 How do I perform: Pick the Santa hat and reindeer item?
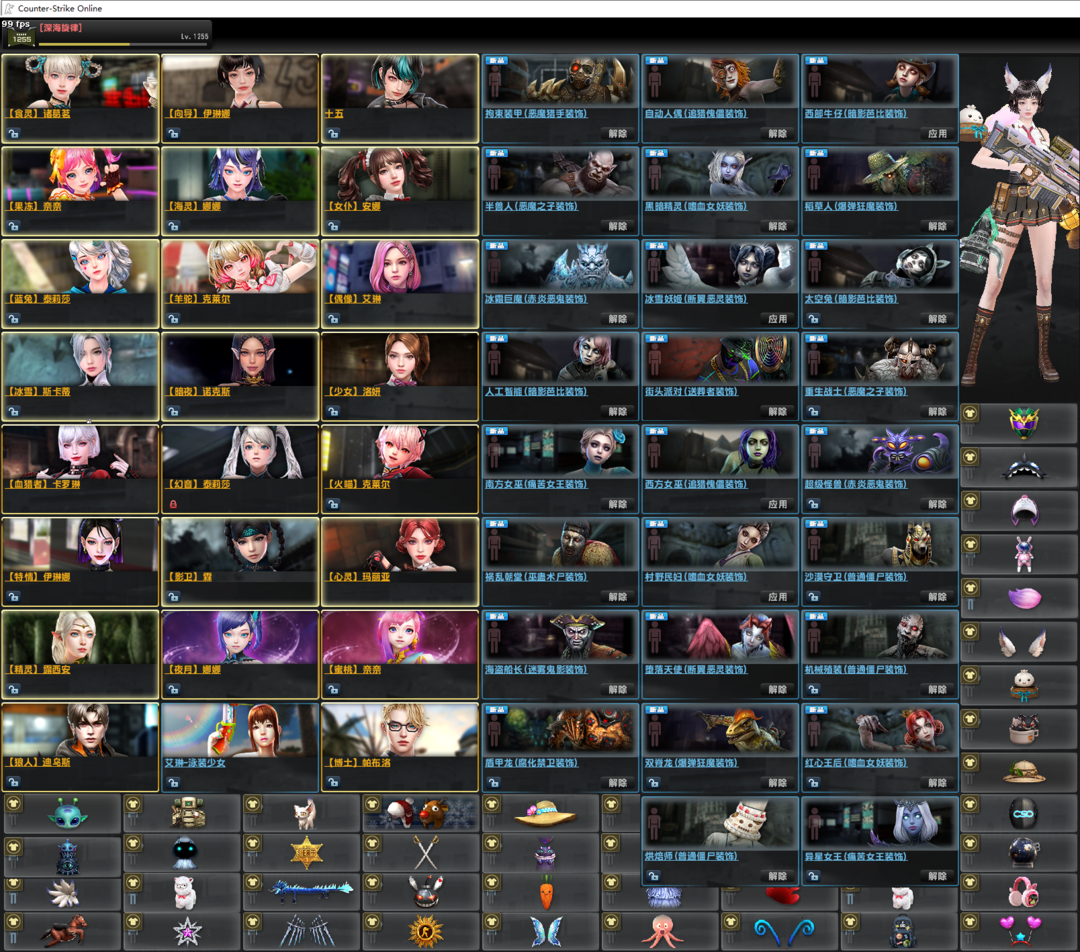(x=420, y=813)
